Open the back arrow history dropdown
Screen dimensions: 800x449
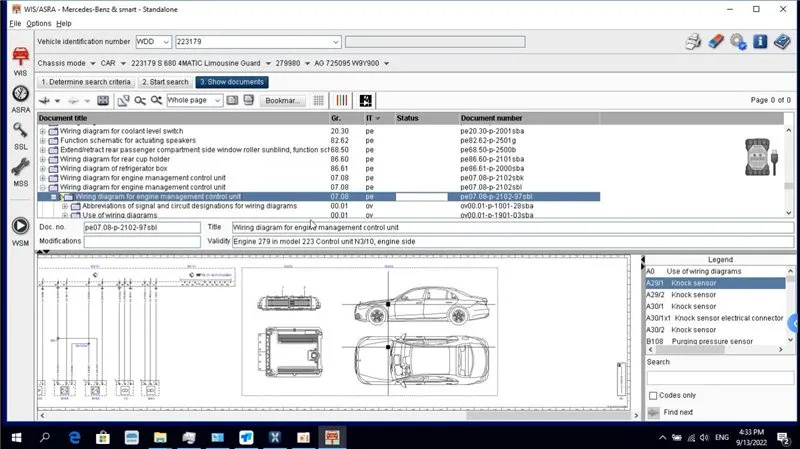pyautogui.click(x=57, y=101)
